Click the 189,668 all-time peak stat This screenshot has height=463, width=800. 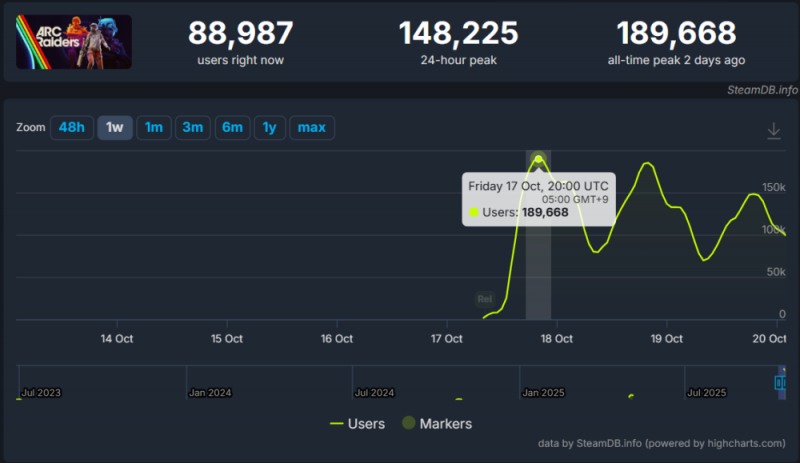pyautogui.click(x=676, y=41)
